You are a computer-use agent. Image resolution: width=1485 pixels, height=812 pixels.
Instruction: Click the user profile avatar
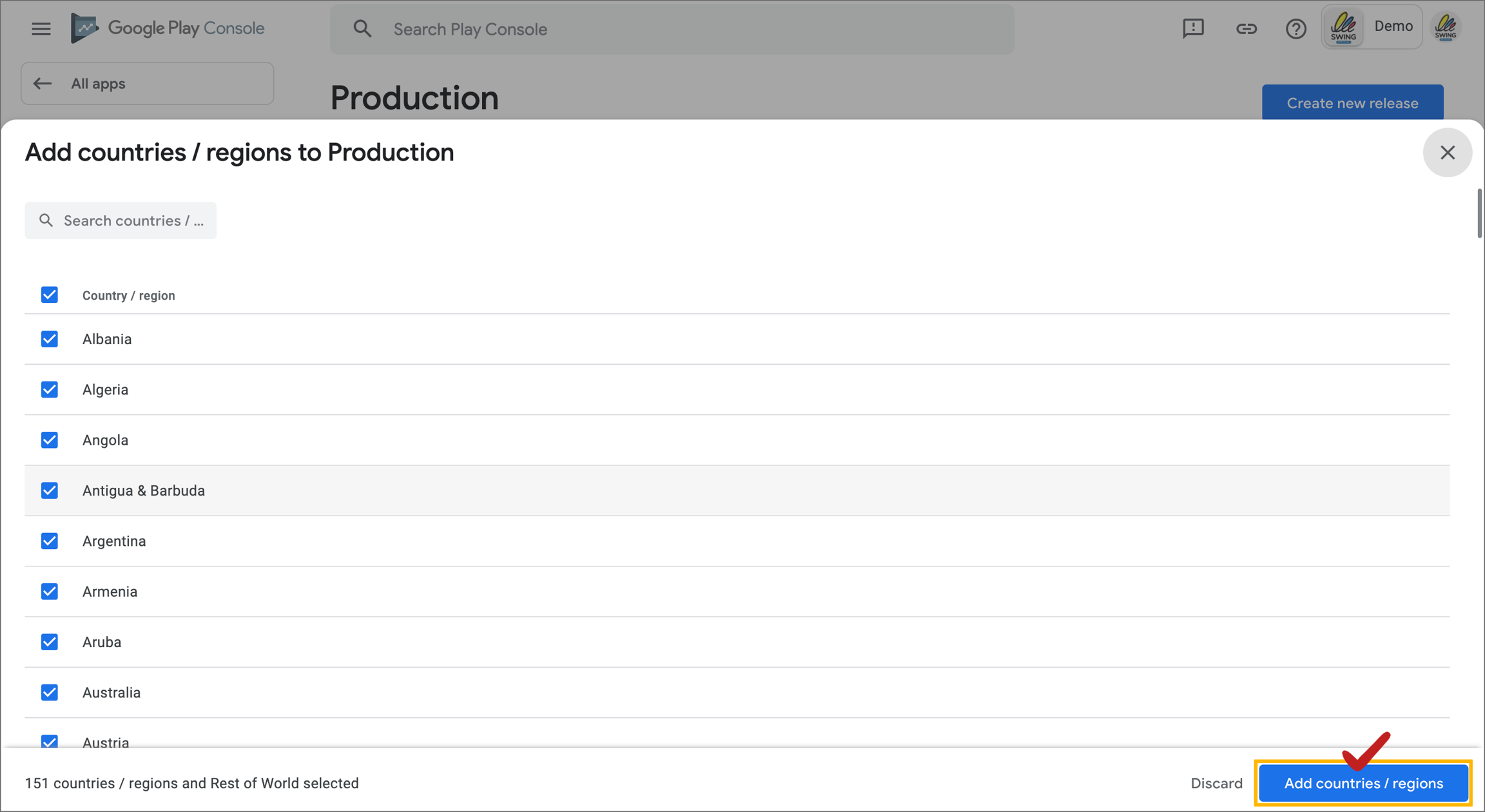[x=1446, y=27]
